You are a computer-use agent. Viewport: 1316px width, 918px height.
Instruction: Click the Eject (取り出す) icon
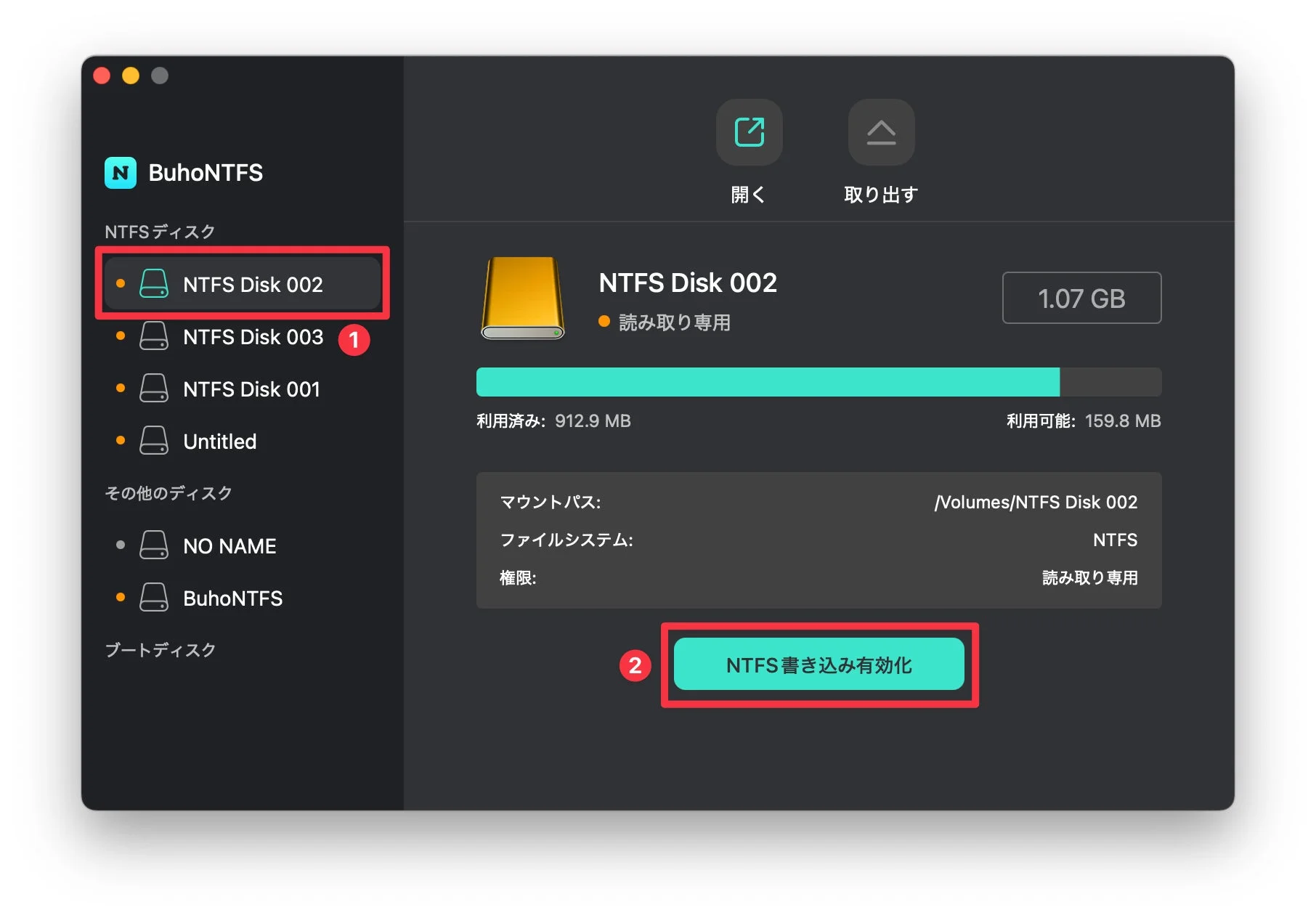pos(880,133)
